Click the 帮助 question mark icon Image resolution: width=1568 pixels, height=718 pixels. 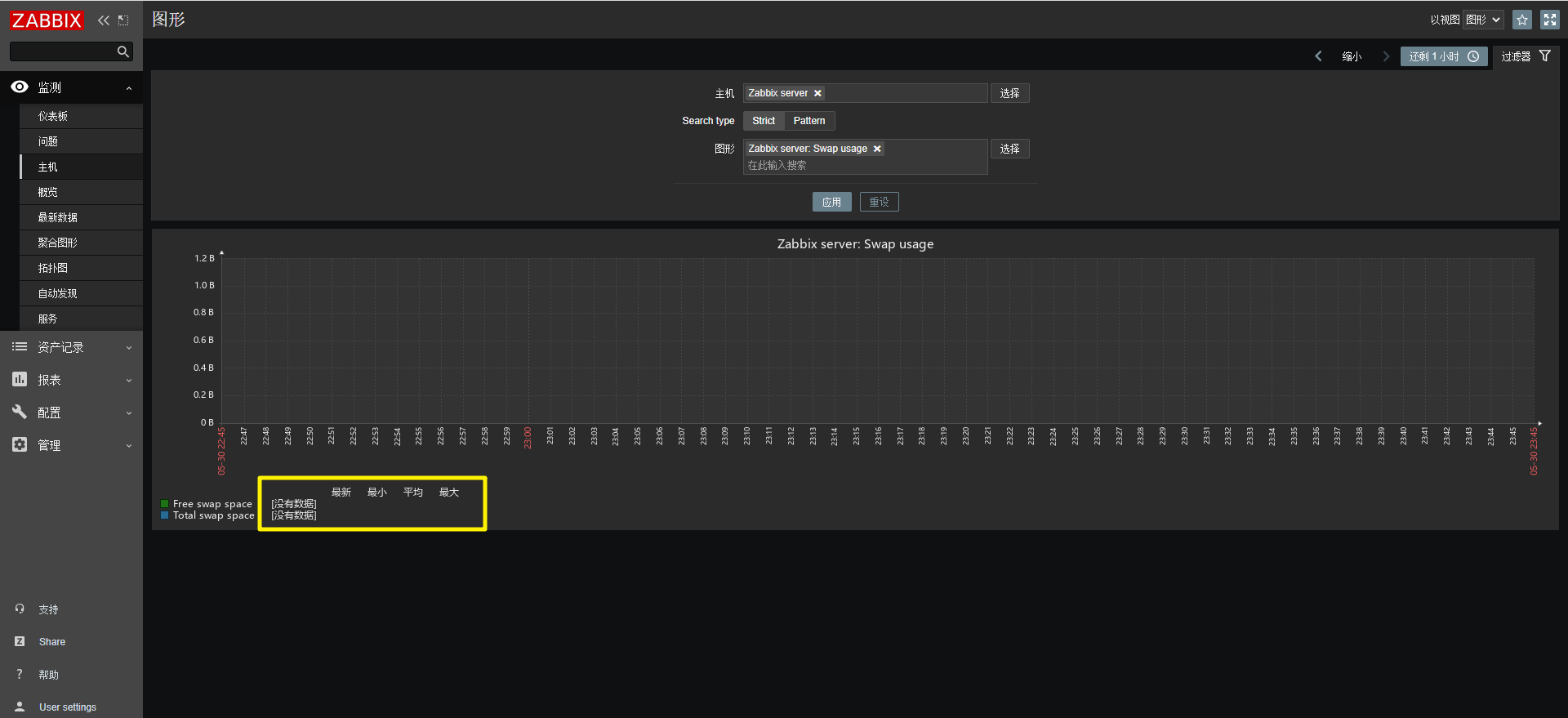tap(20, 674)
